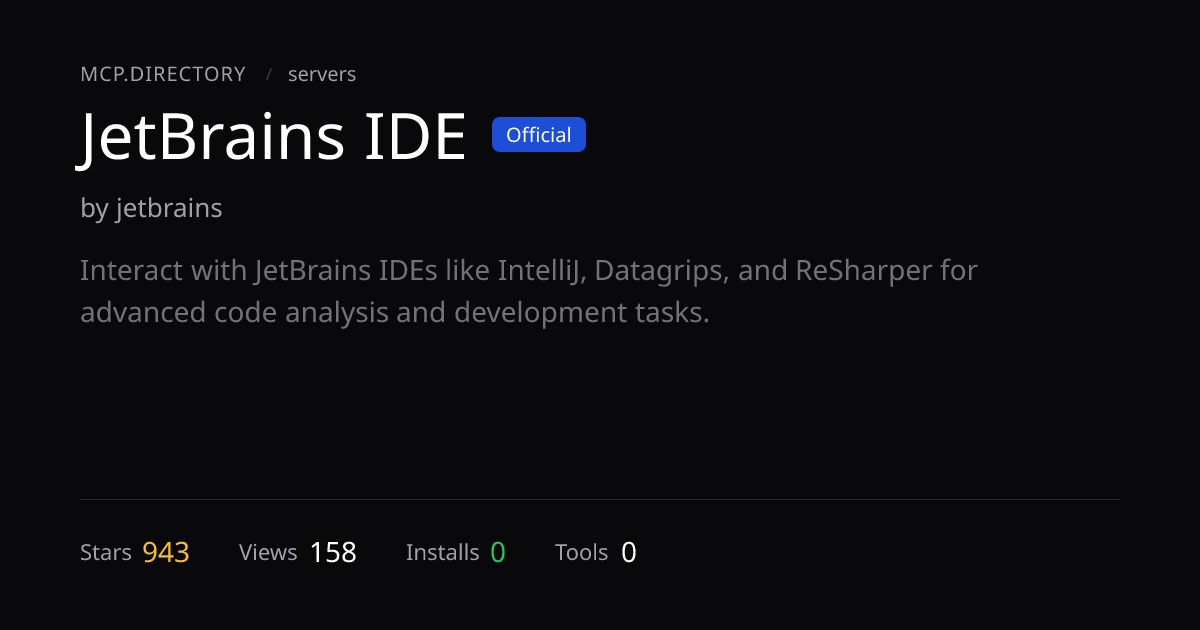This screenshot has width=1200, height=630.
Task: Click the Tools label
Action: (582, 552)
